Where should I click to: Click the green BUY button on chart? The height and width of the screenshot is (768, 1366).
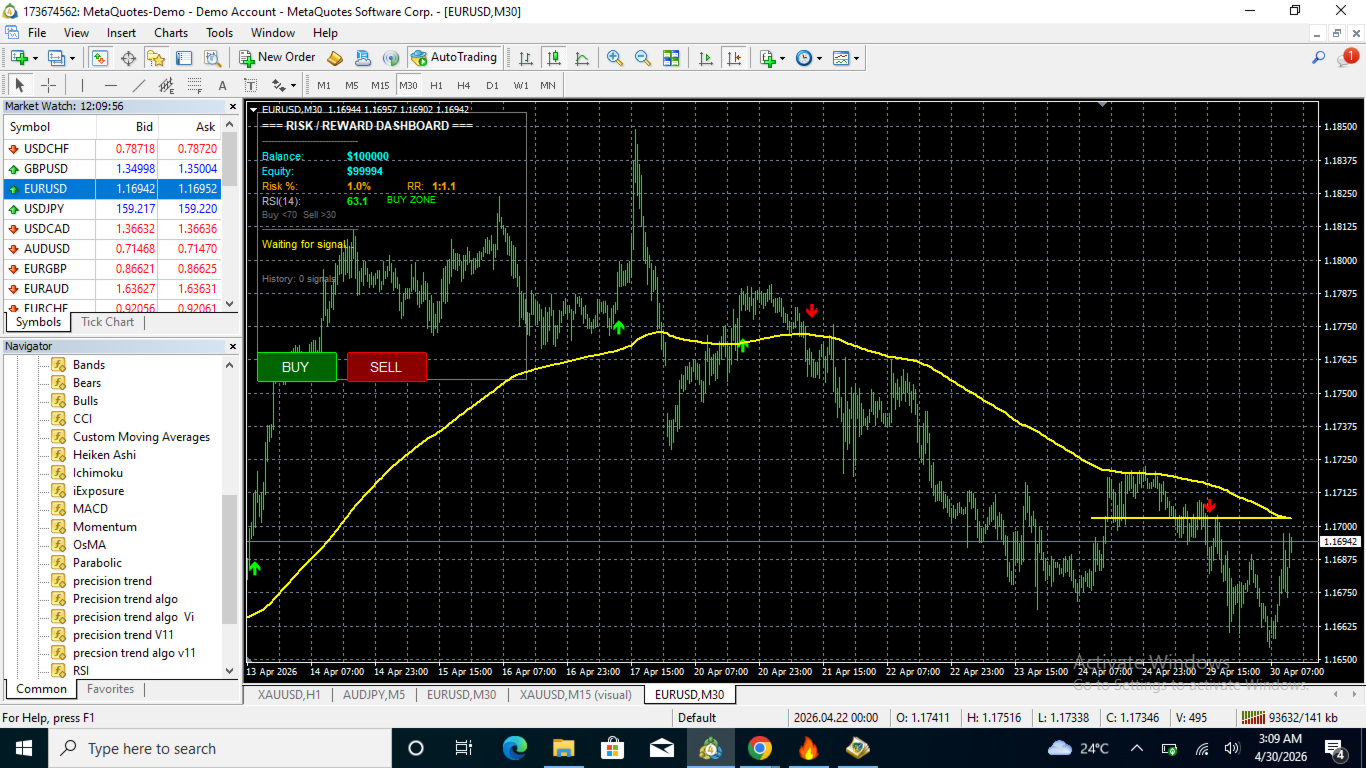297,367
